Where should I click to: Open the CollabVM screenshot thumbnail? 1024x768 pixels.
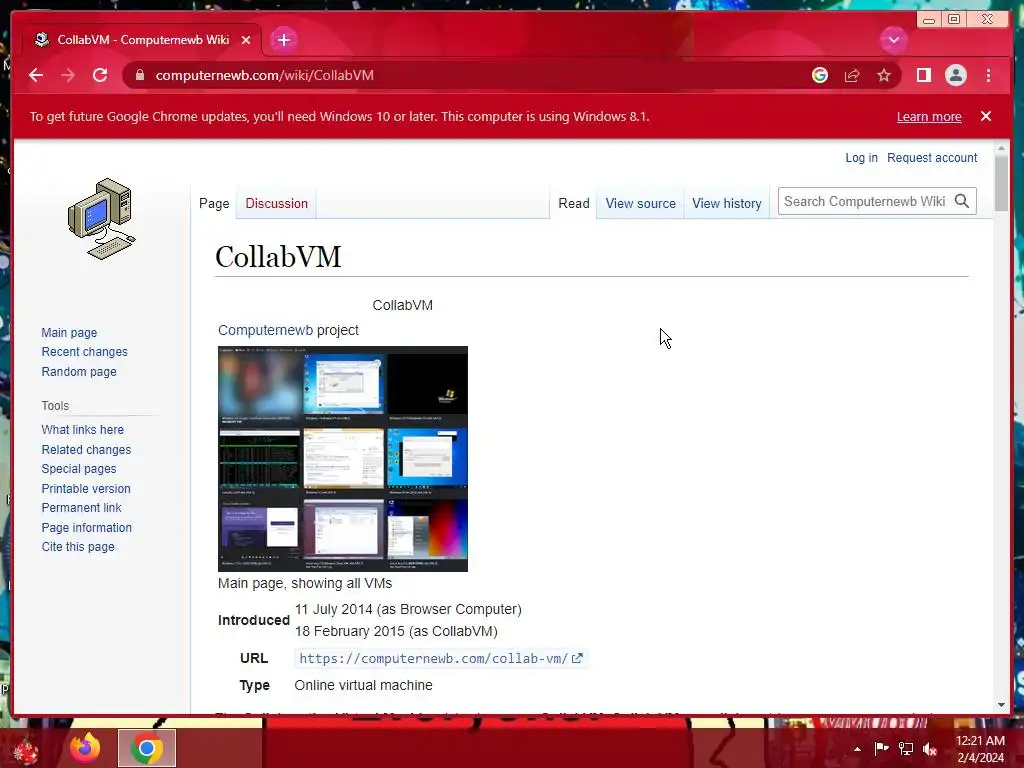(x=343, y=458)
